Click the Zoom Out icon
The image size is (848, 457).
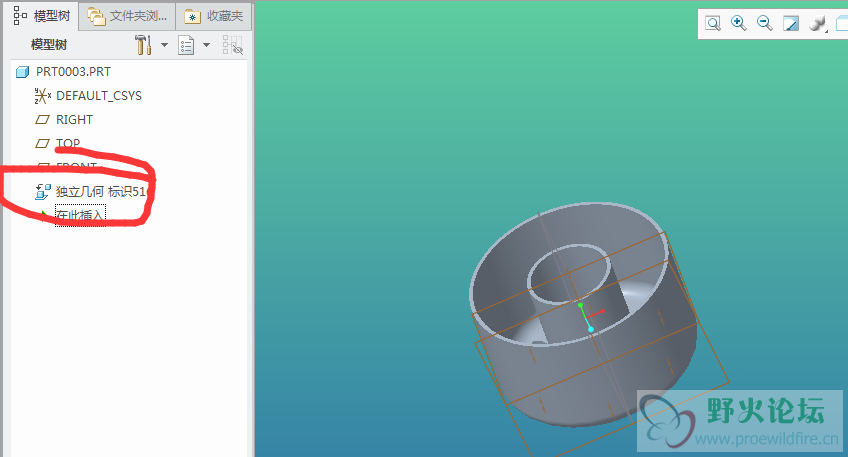pyautogui.click(x=765, y=23)
